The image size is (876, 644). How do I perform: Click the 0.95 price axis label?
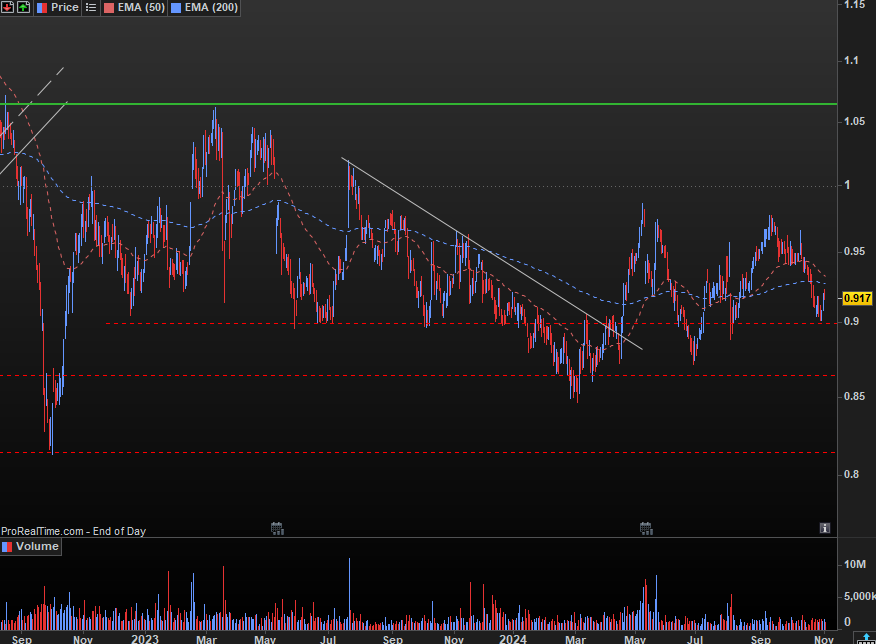tap(855, 251)
